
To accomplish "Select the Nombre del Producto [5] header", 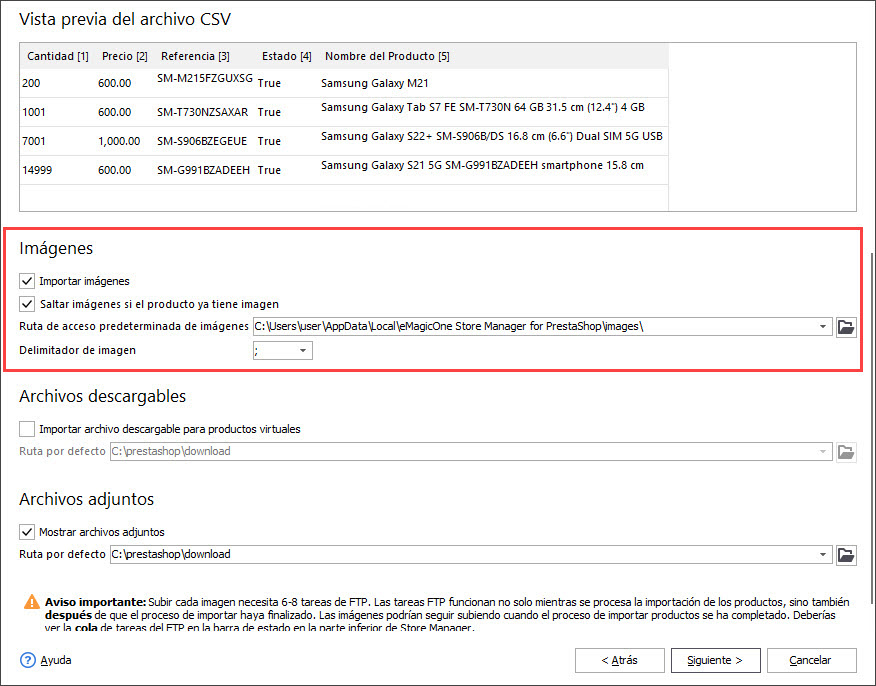I will (387, 56).
